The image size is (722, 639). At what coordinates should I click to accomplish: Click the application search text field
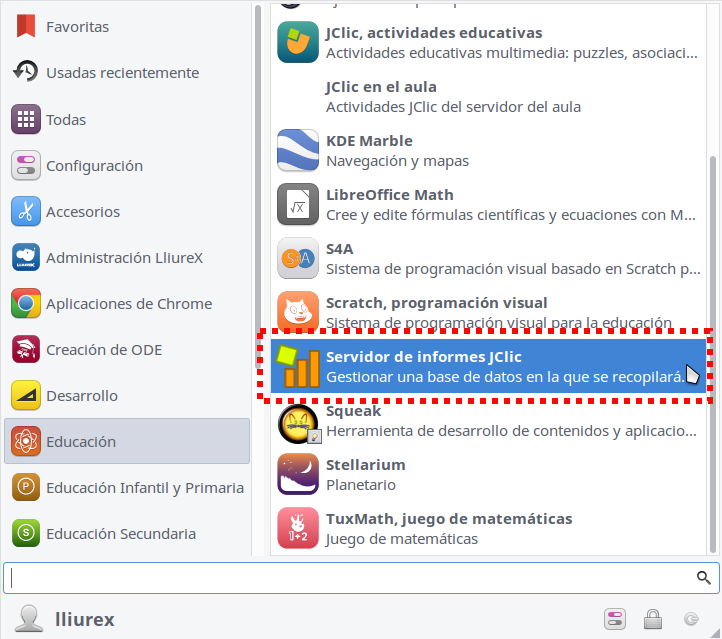tap(350, 578)
